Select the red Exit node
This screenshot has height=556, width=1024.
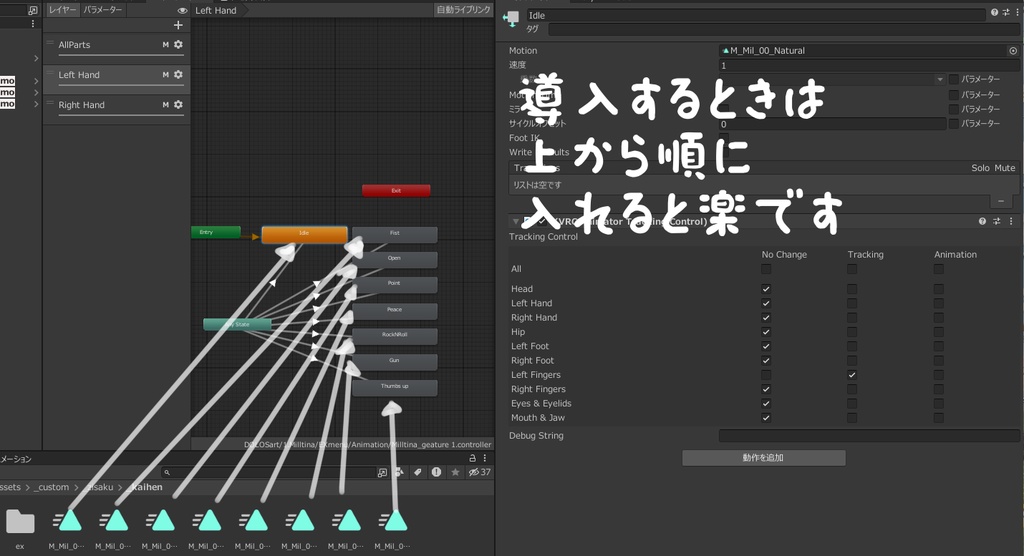[x=396, y=191]
